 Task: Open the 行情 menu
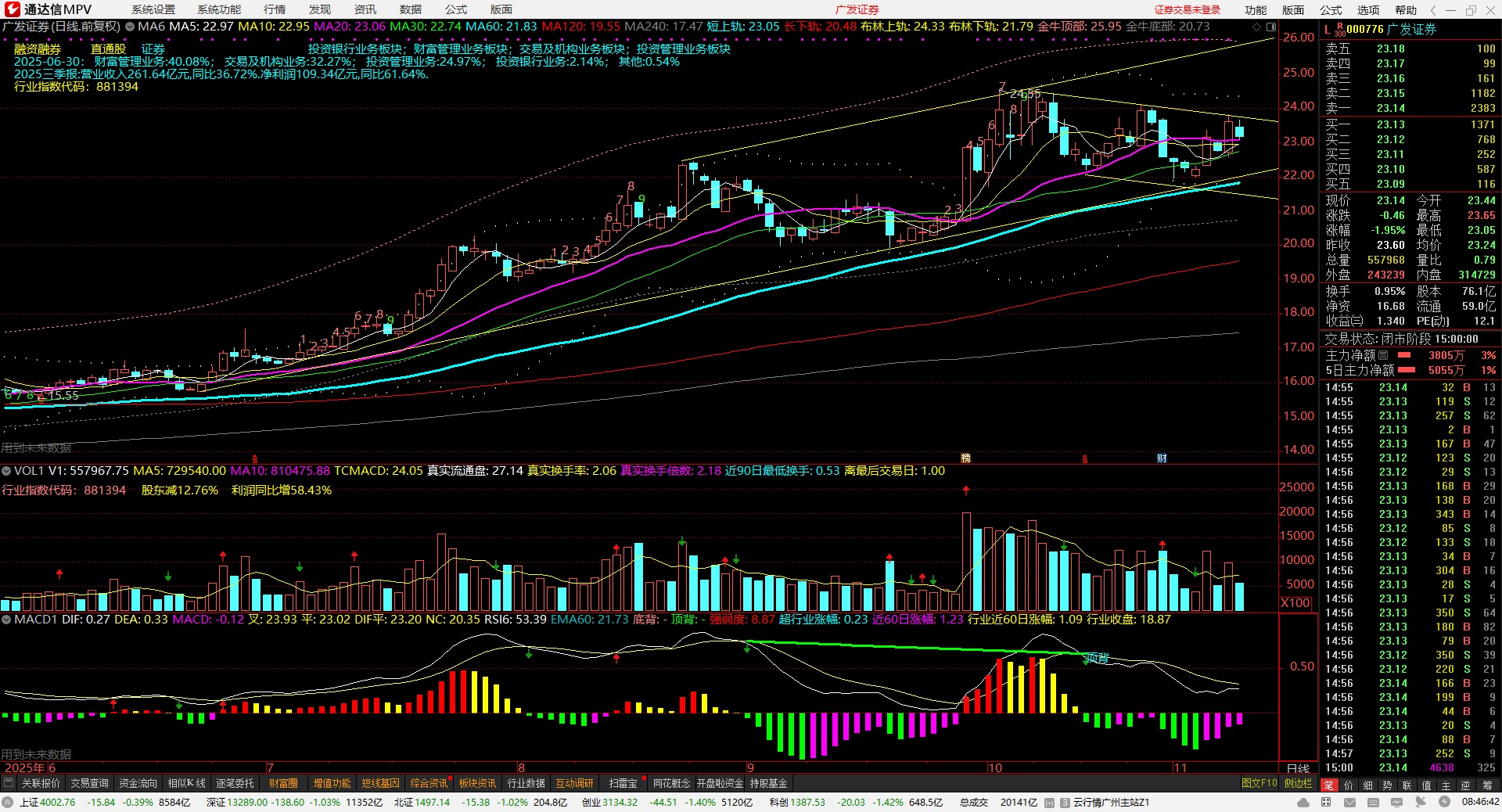(x=275, y=9)
